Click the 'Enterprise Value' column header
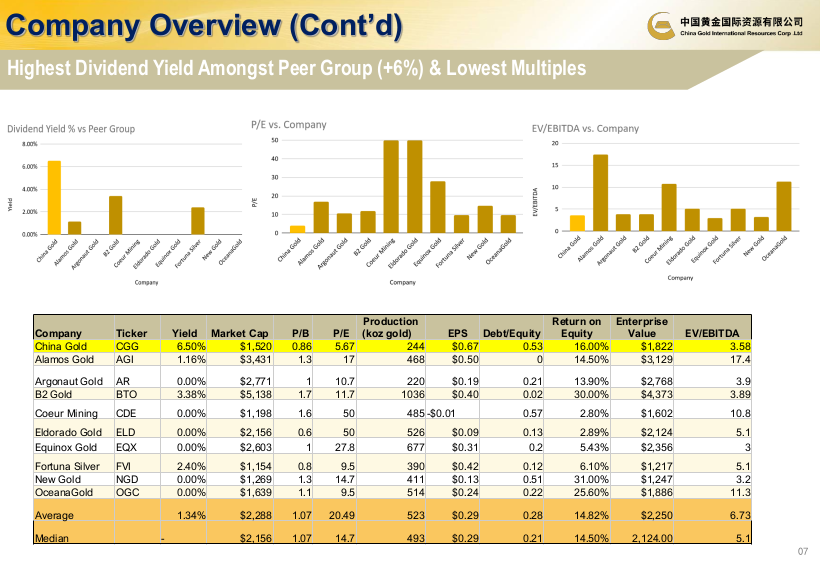The image size is (820, 567). click(642, 327)
